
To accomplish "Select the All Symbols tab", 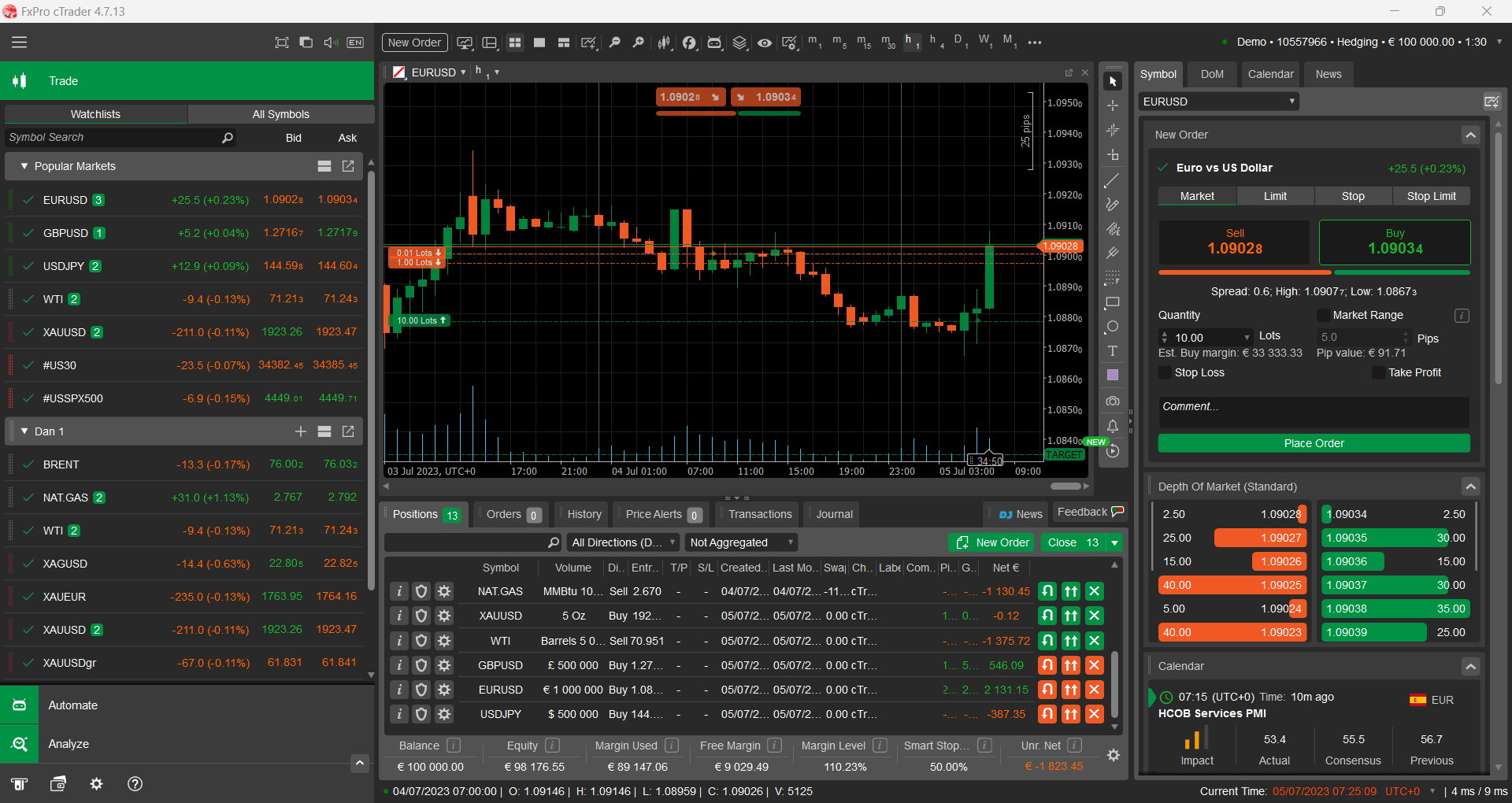I will pos(280,114).
